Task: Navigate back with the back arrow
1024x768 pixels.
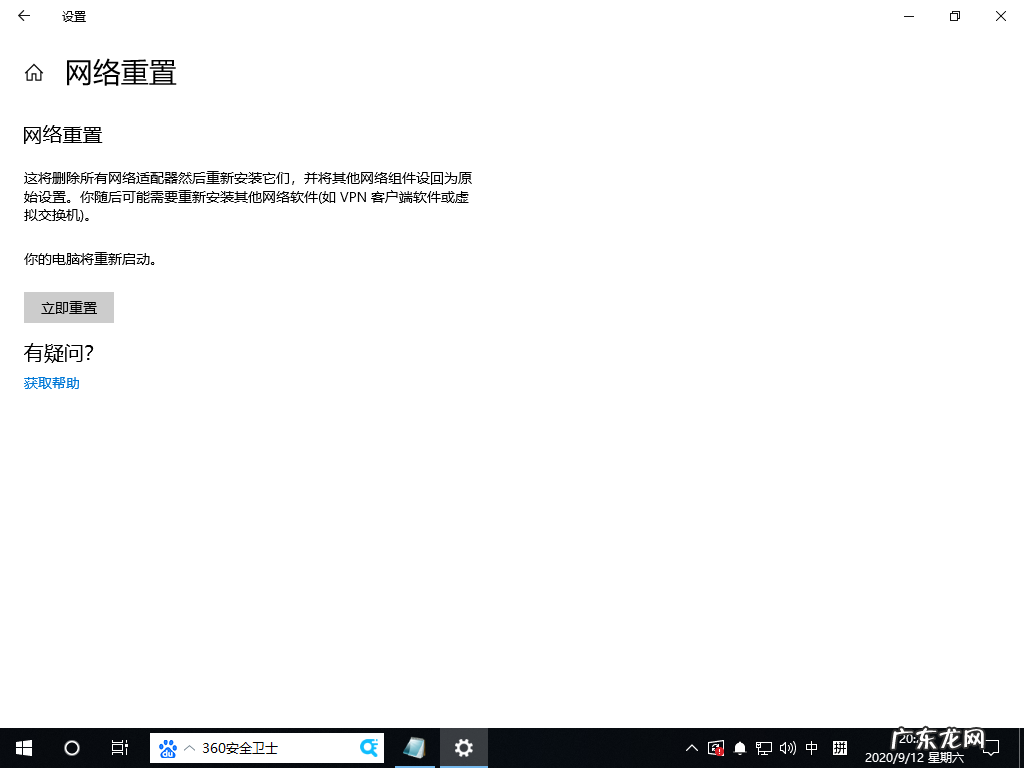Action: tap(23, 16)
